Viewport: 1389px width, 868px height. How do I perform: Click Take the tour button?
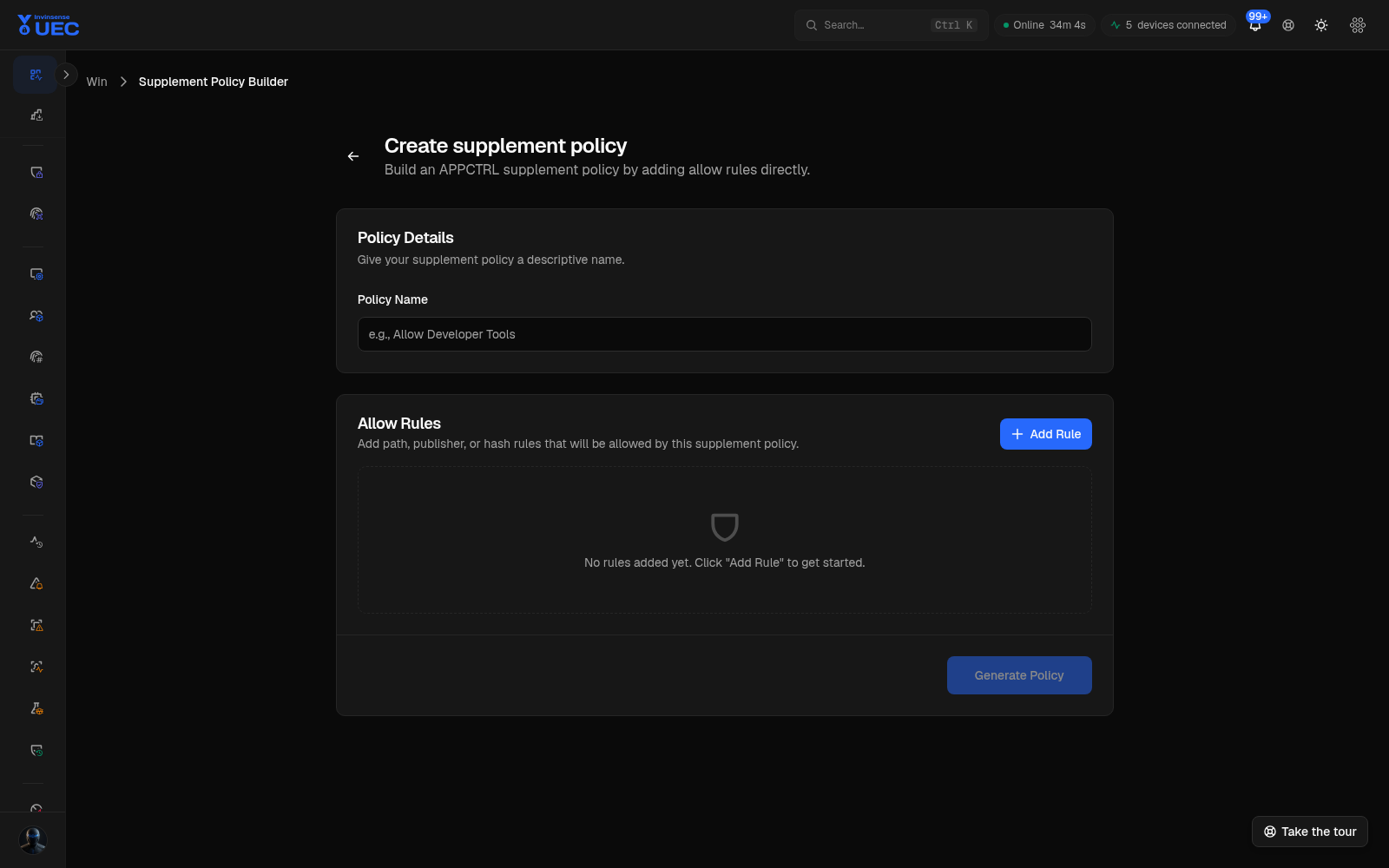click(1310, 832)
